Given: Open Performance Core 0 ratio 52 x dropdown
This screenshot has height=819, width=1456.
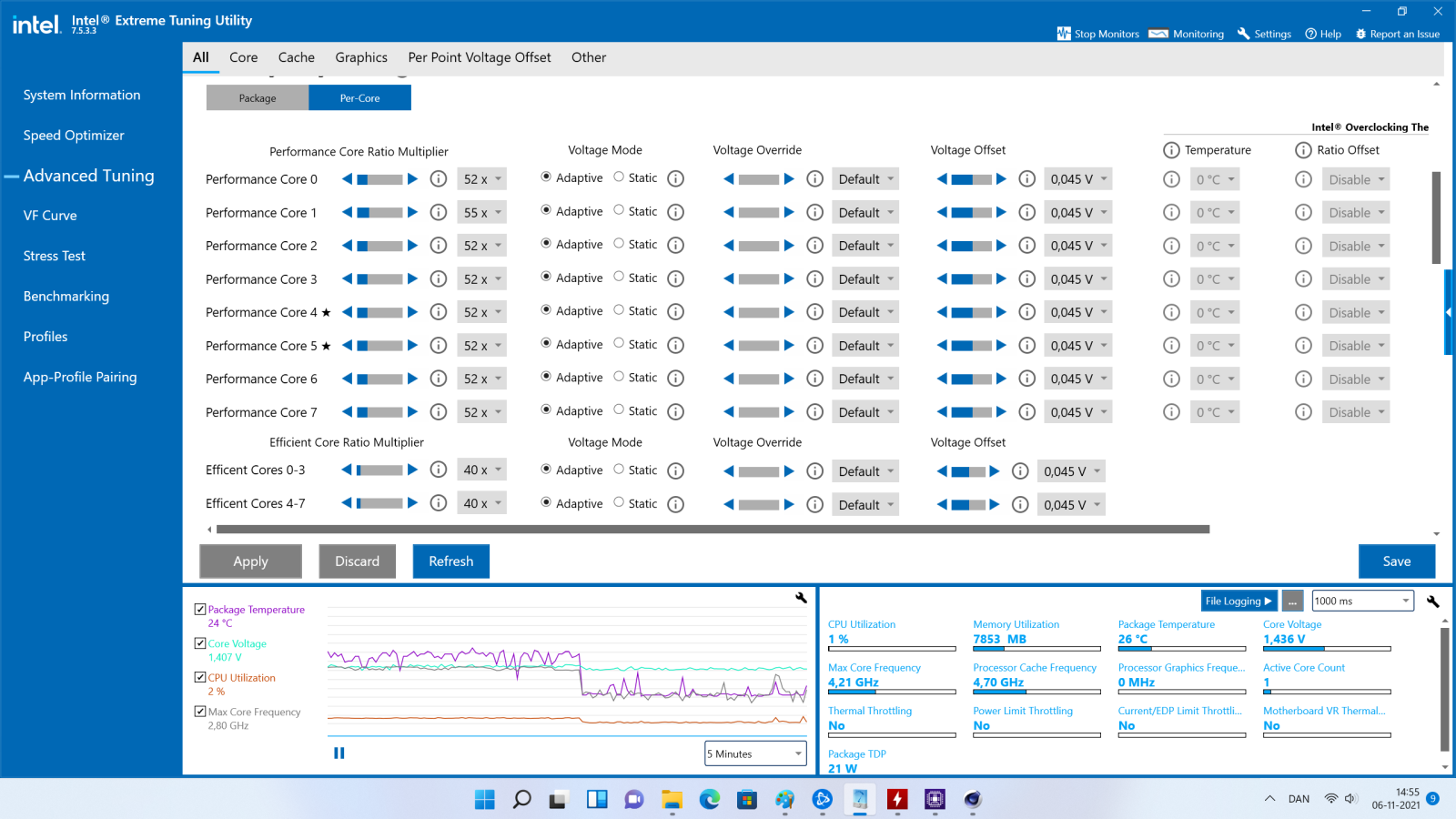Looking at the screenshot, I should click(482, 179).
